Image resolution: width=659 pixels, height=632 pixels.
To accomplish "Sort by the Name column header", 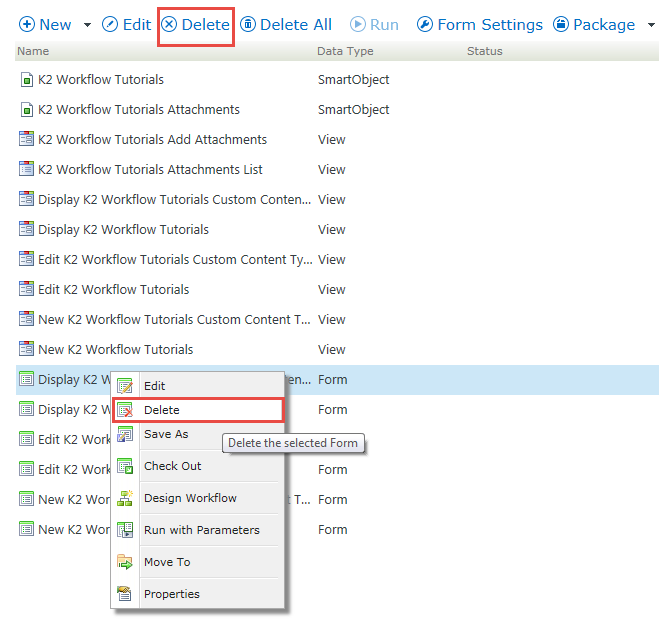I will point(33,51).
